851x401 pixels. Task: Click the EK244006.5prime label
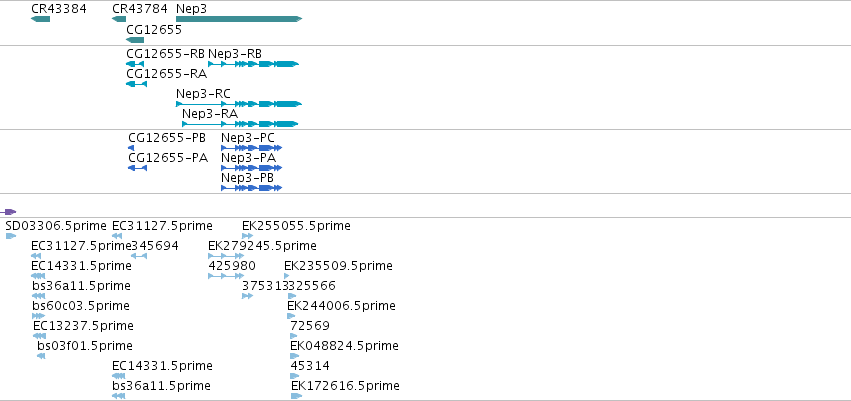pyautogui.click(x=341, y=306)
